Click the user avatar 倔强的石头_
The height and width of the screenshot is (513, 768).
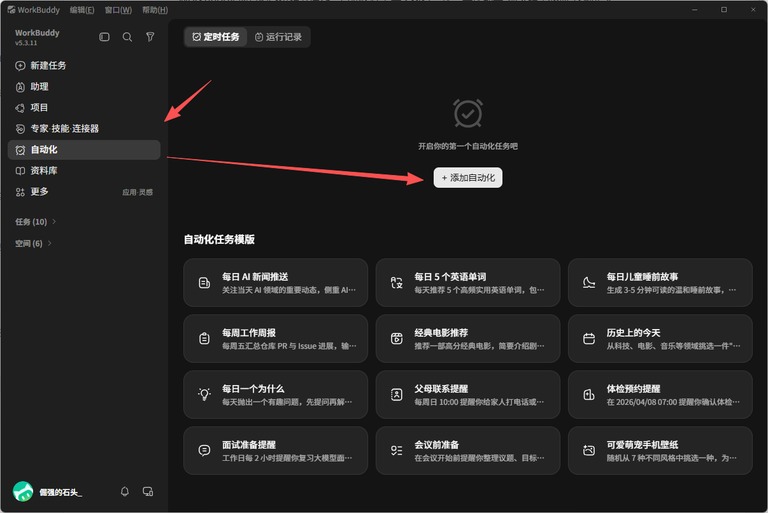(23, 491)
